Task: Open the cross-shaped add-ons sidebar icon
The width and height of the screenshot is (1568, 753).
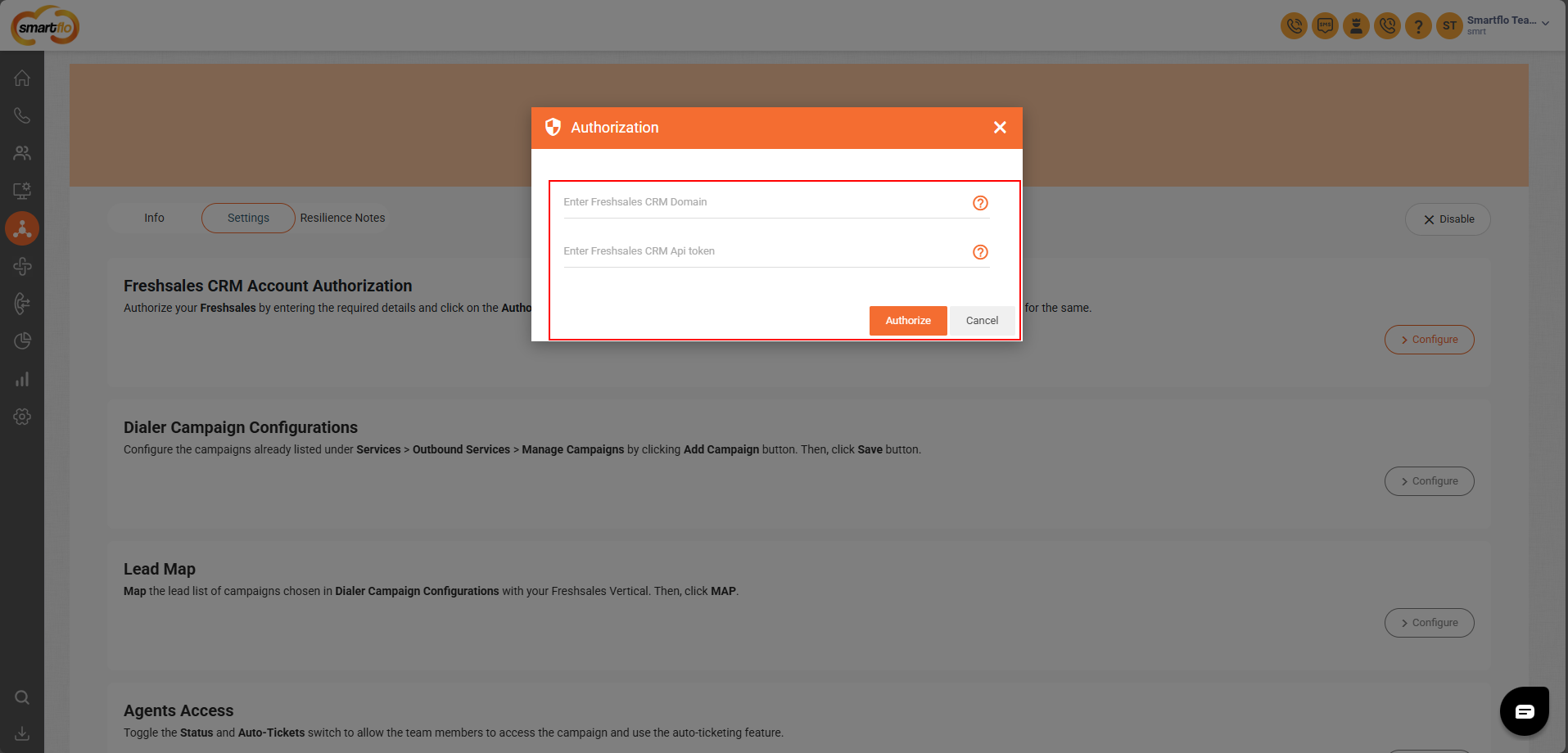Action: [22, 266]
